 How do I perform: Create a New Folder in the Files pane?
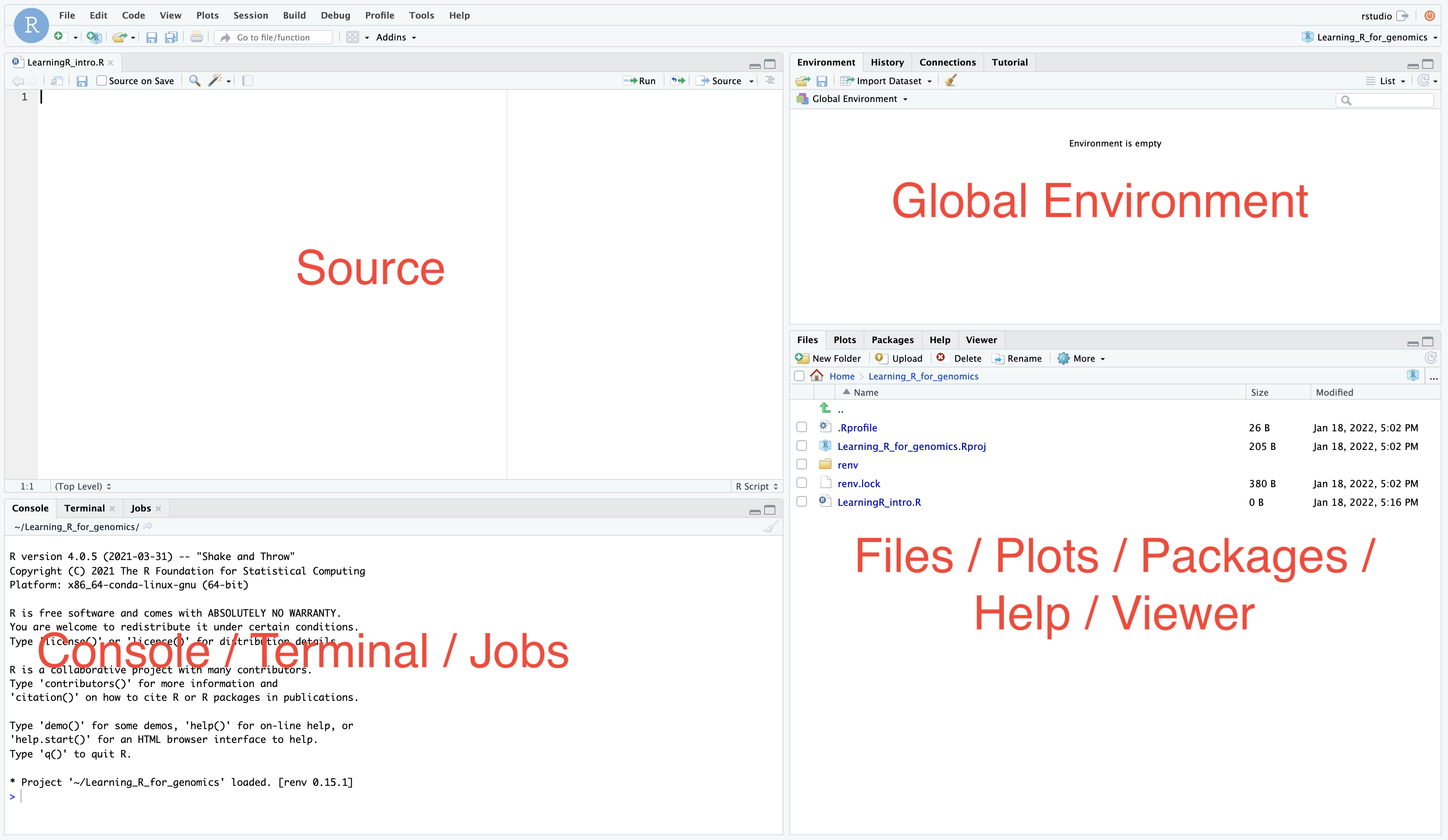pyautogui.click(x=829, y=358)
